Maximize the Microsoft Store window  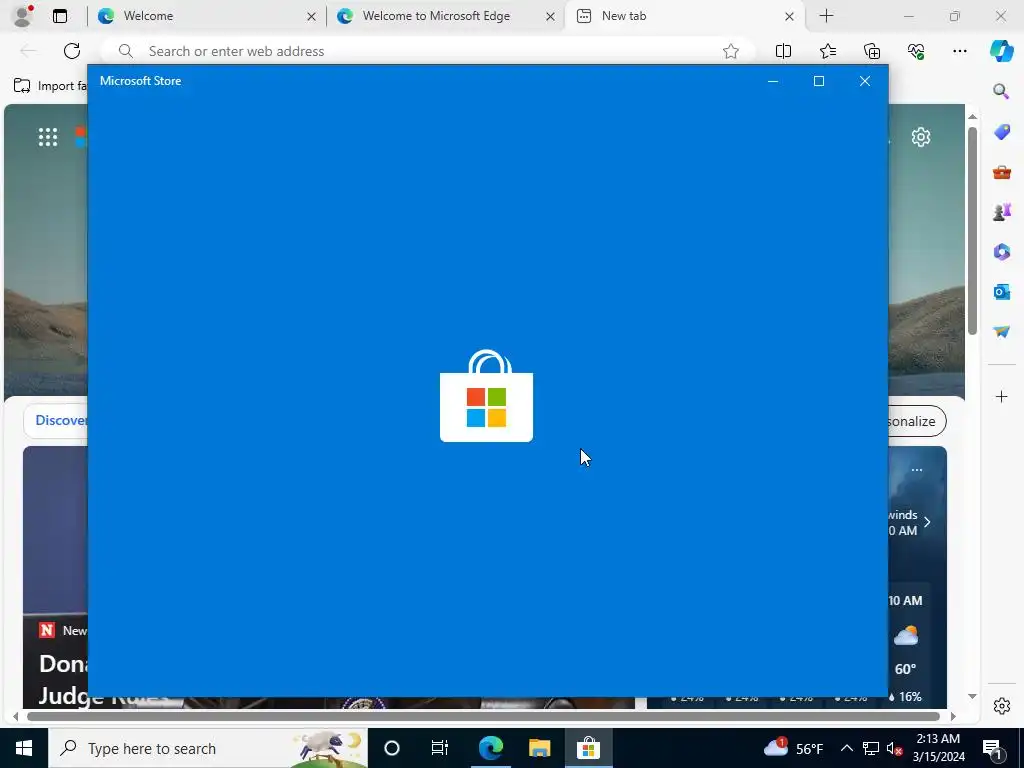(818, 81)
